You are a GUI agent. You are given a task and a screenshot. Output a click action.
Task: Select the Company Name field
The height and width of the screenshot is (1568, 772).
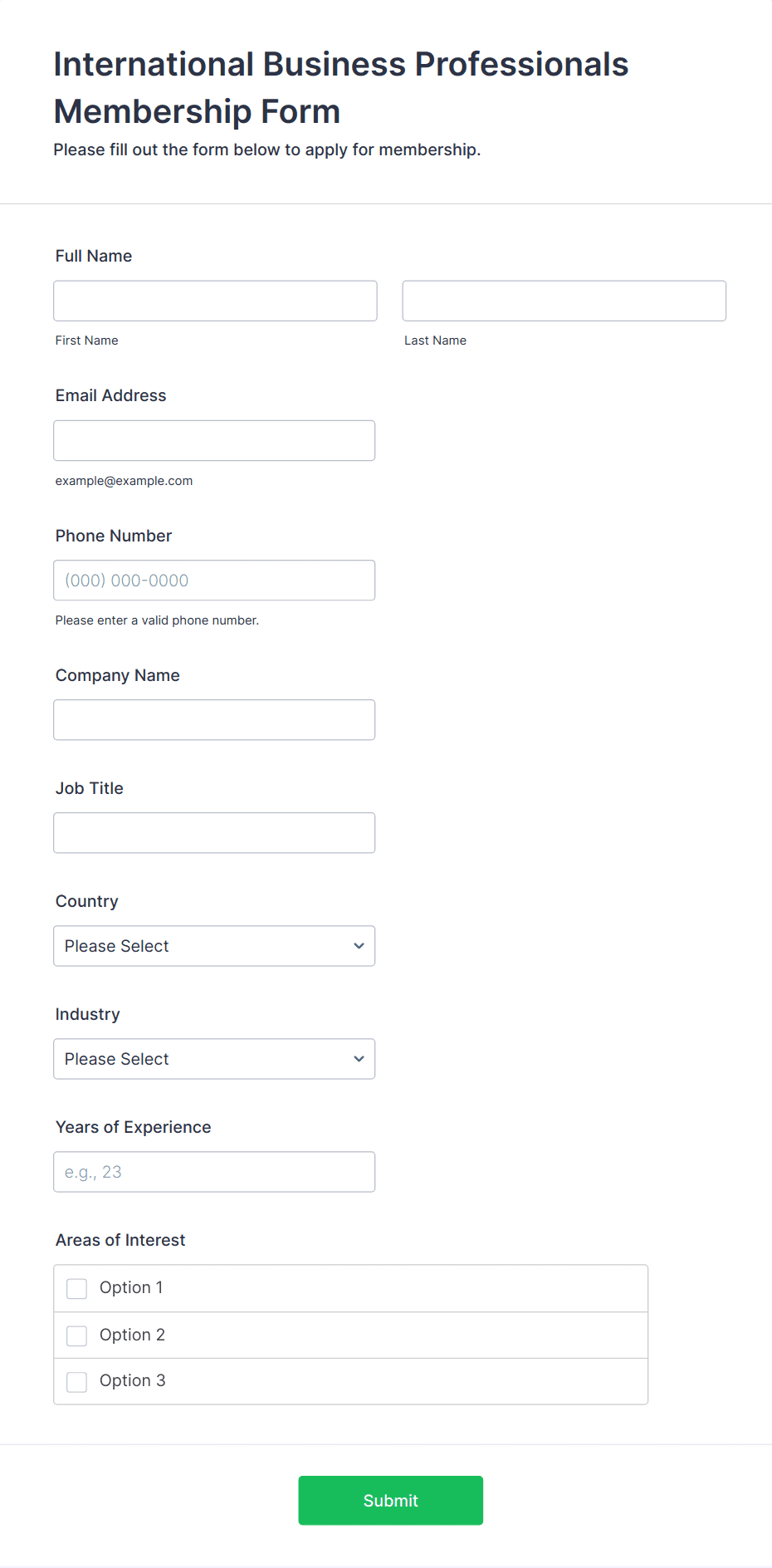pos(214,720)
